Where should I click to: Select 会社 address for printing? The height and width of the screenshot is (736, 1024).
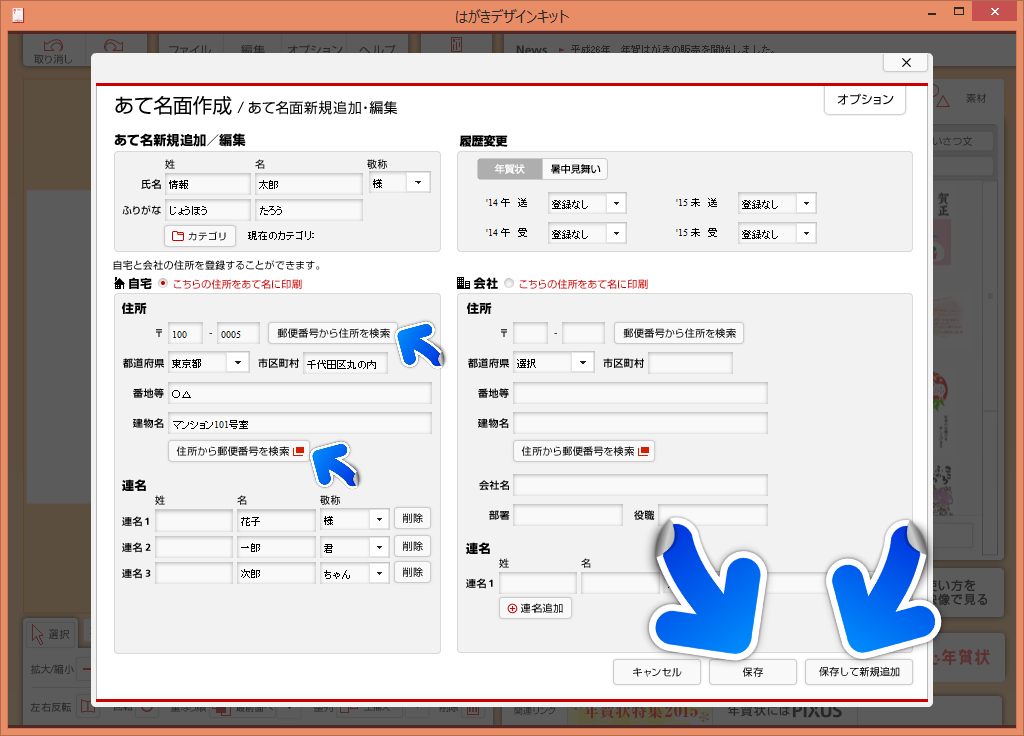510,284
